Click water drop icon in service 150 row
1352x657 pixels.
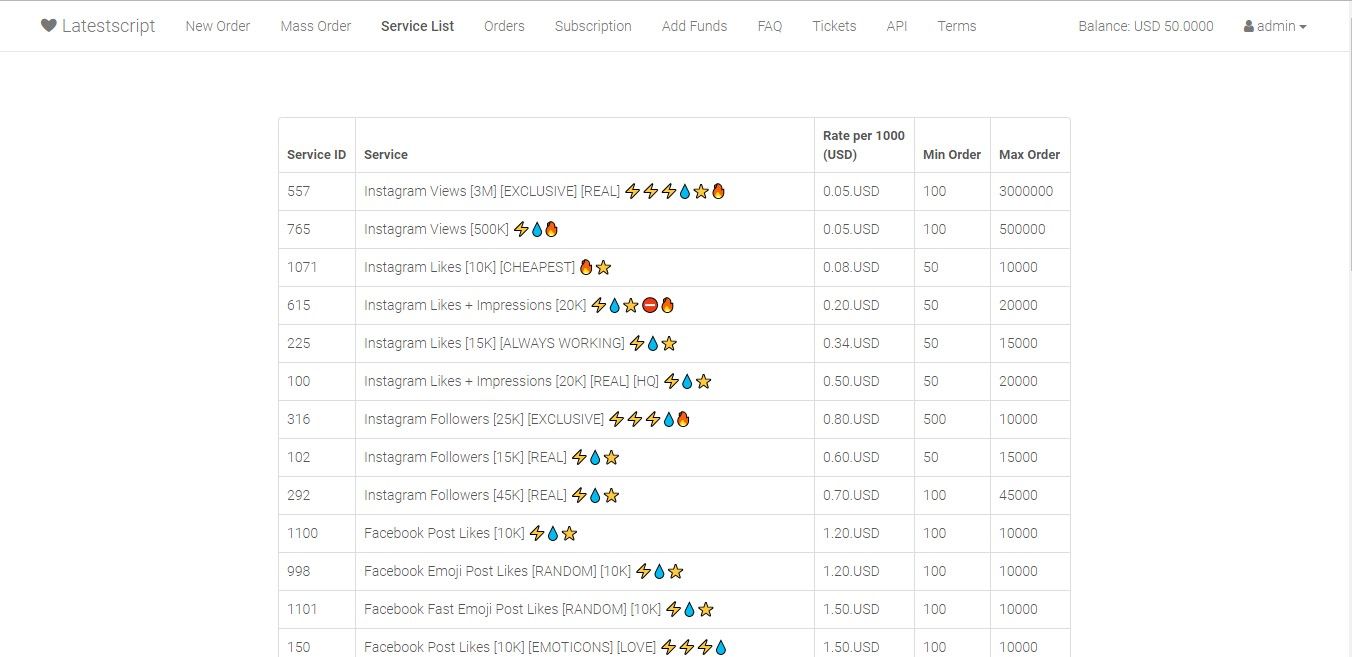point(721,647)
